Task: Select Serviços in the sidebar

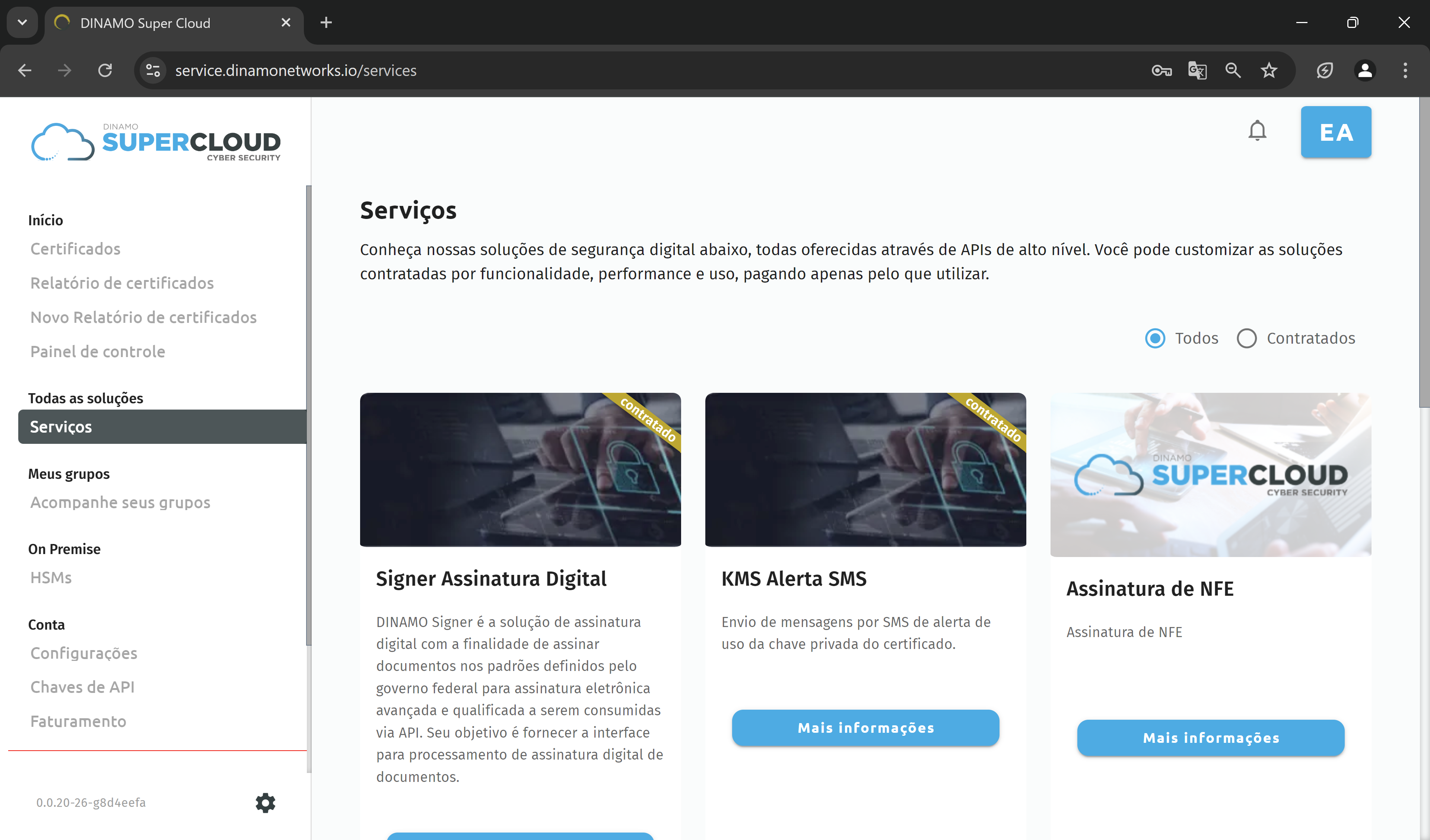Action: 162,427
